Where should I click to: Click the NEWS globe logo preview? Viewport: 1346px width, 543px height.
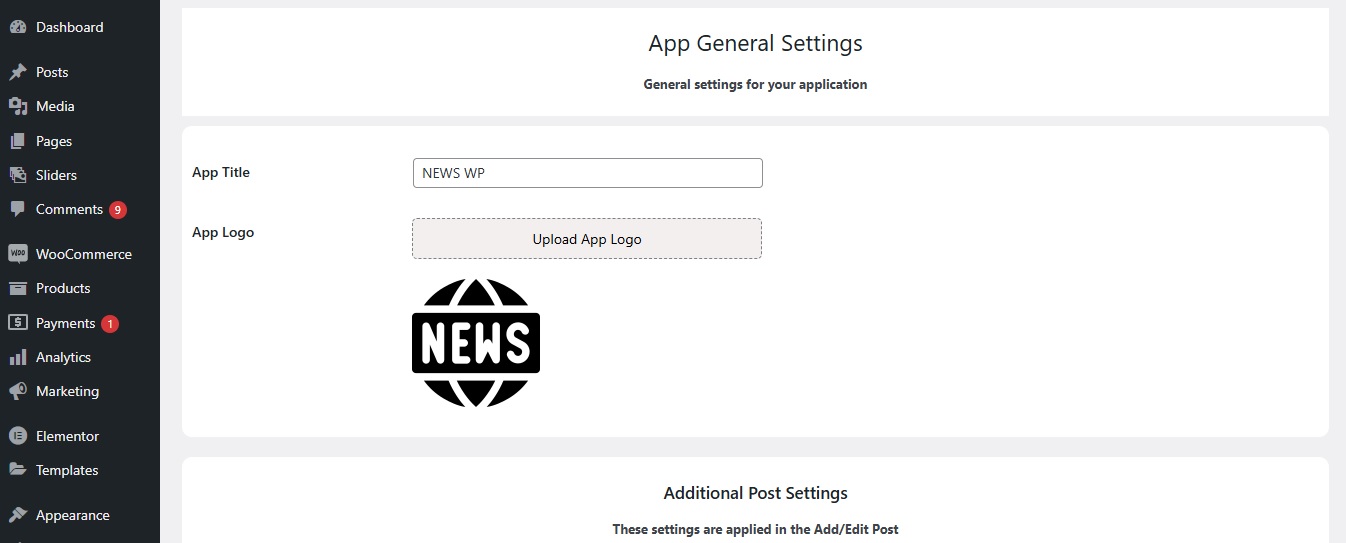[x=476, y=343]
